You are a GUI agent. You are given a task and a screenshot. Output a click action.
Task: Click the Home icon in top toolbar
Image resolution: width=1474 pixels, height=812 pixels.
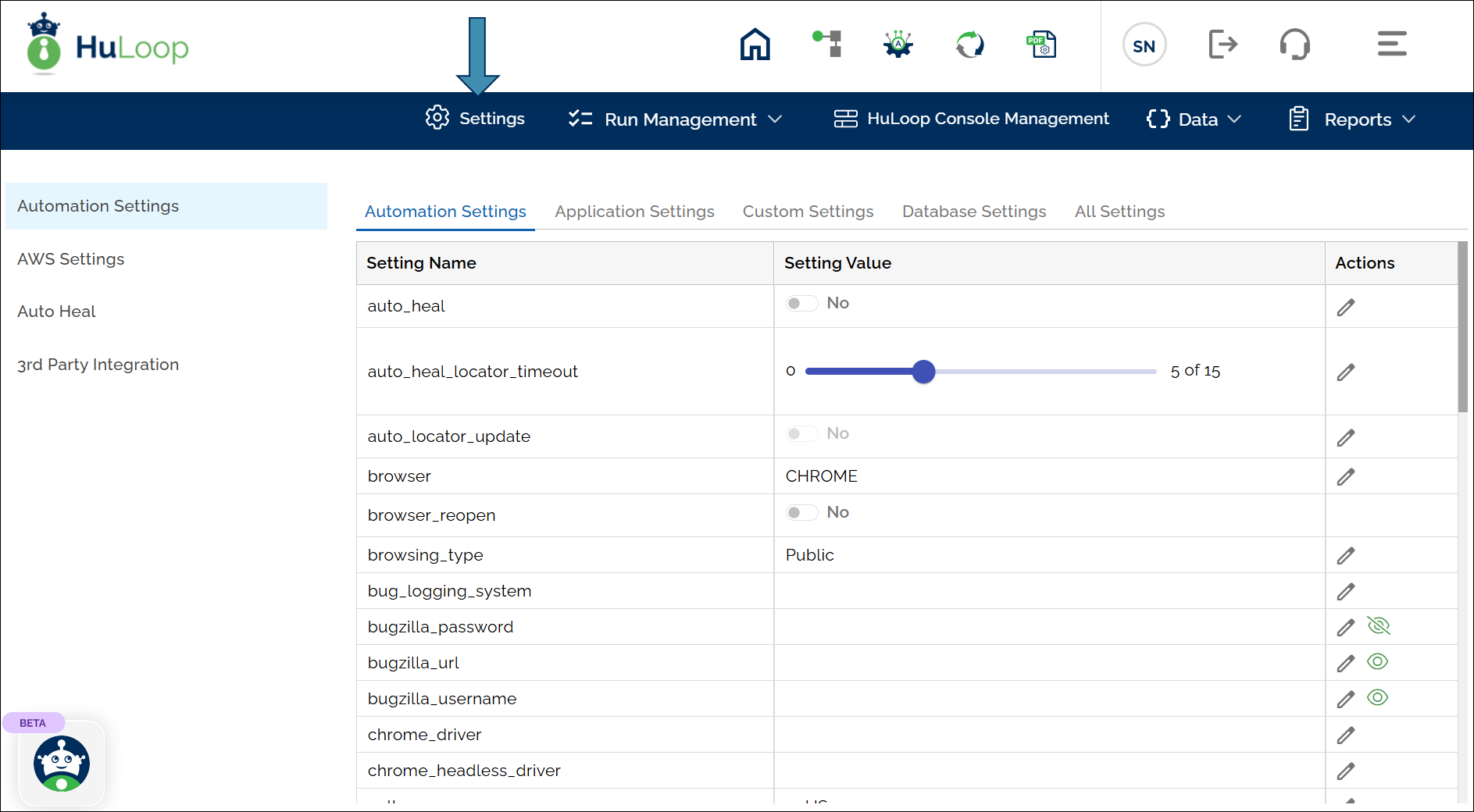[x=755, y=45]
